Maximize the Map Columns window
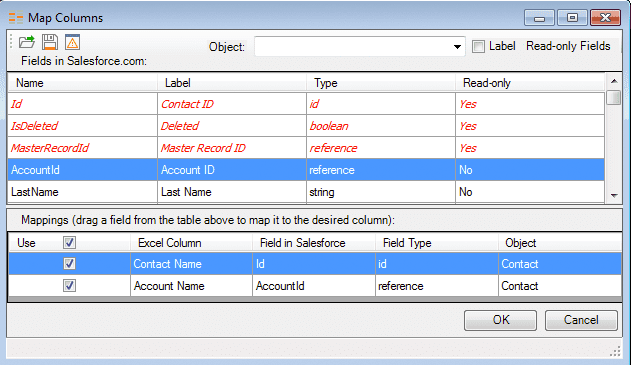The image size is (631, 365). (x=572, y=18)
